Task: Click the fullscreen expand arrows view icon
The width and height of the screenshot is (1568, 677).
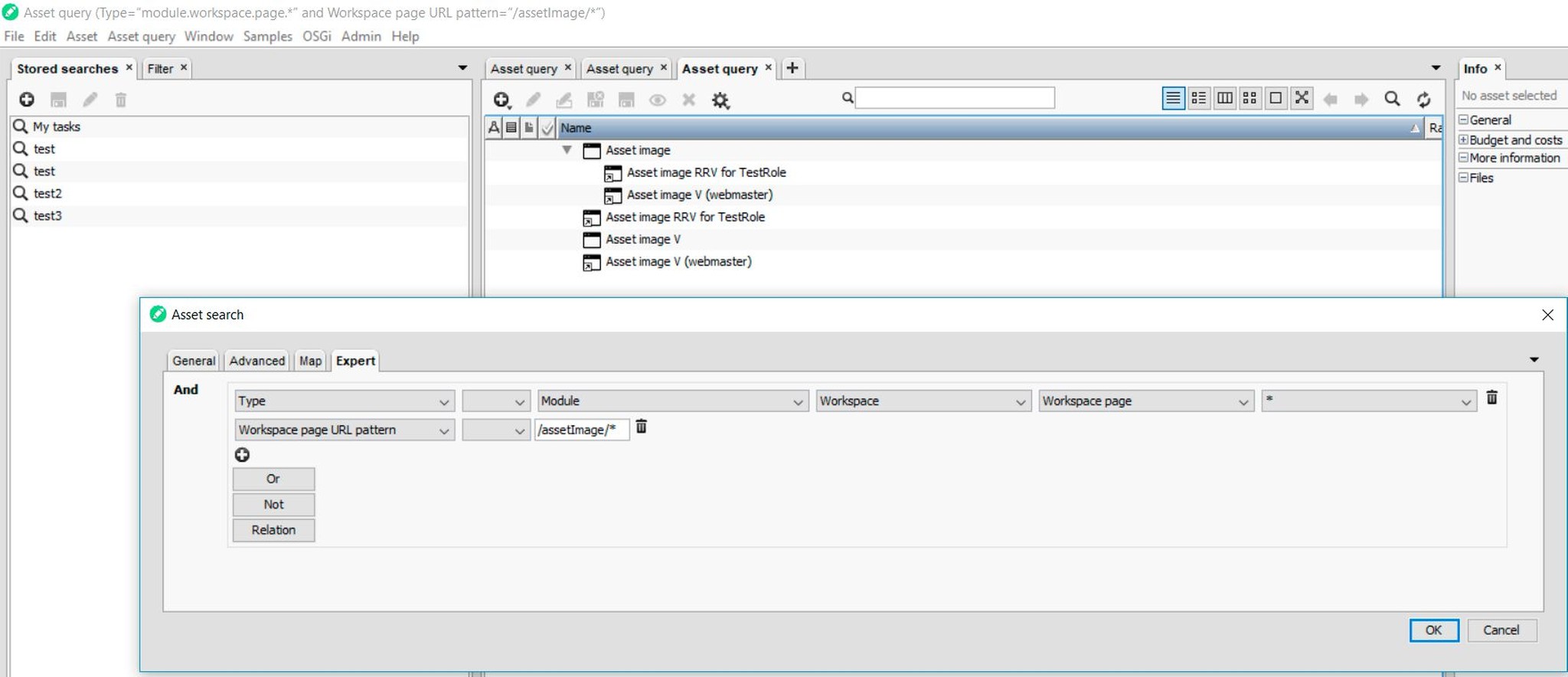Action: pyautogui.click(x=1302, y=98)
